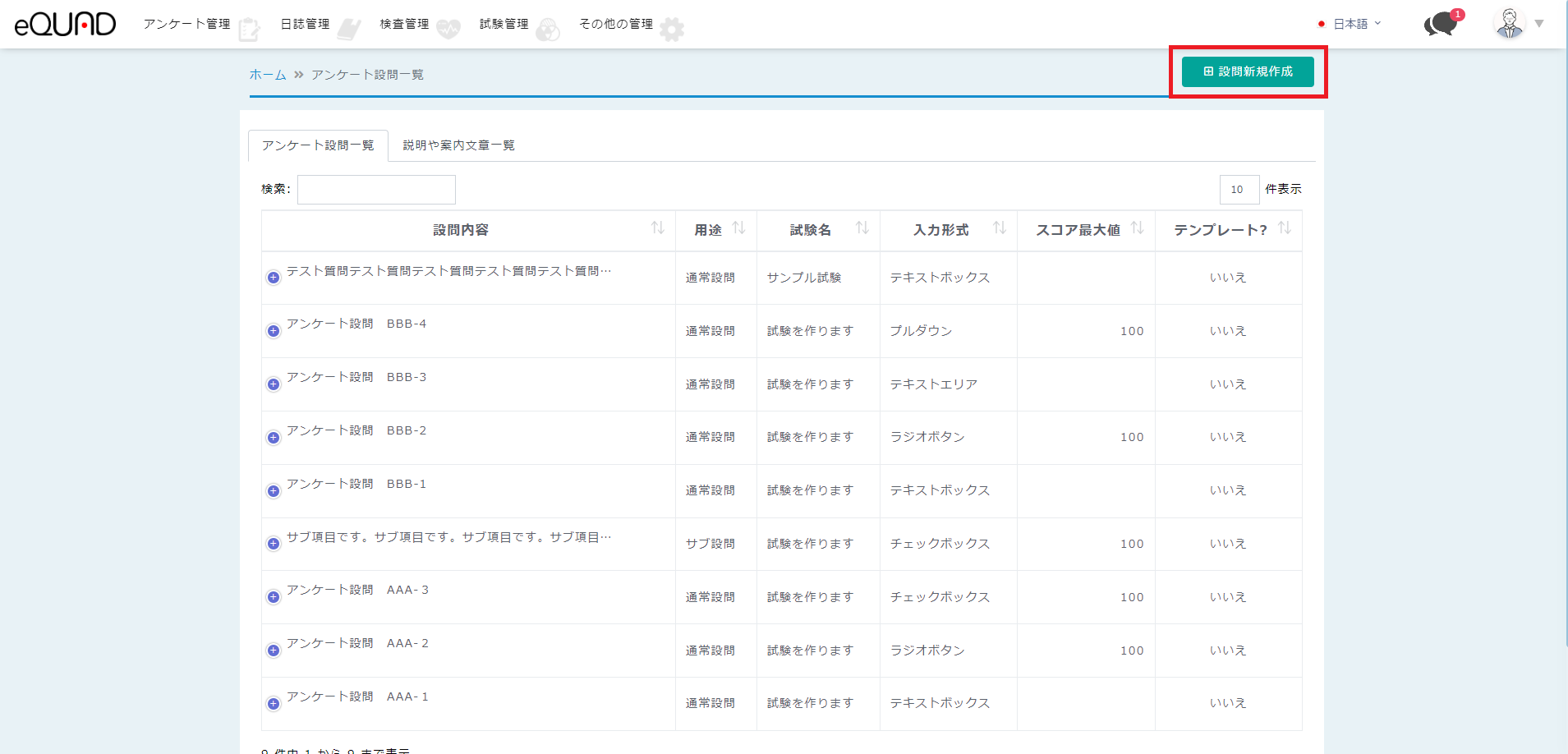Open the その他の管理 menu

tap(616, 24)
